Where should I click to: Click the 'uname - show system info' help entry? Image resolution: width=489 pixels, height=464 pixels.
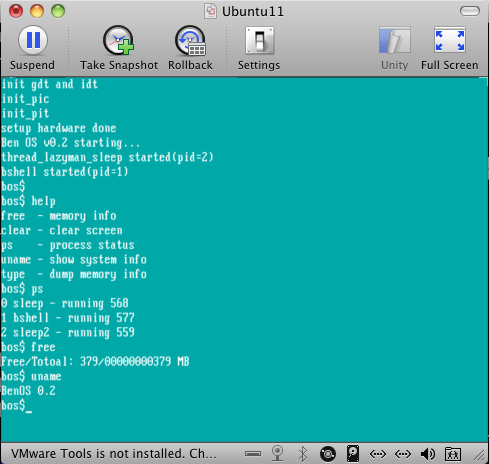click(x=74, y=260)
